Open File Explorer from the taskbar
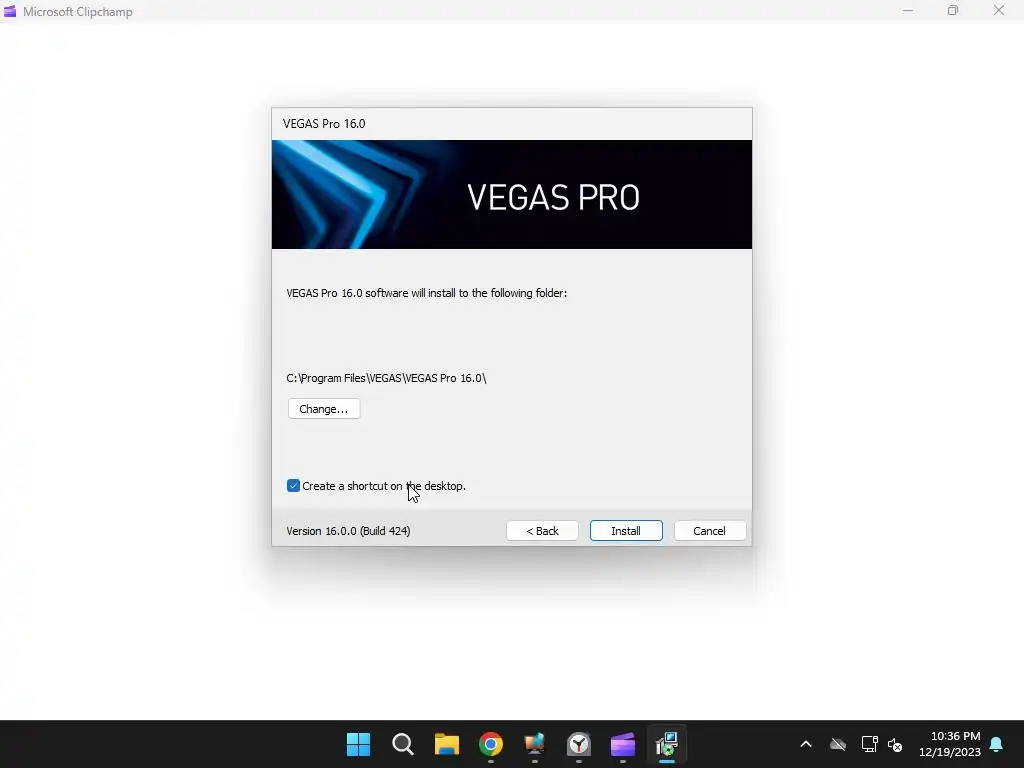Image resolution: width=1024 pixels, height=768 pixels. 447,744
